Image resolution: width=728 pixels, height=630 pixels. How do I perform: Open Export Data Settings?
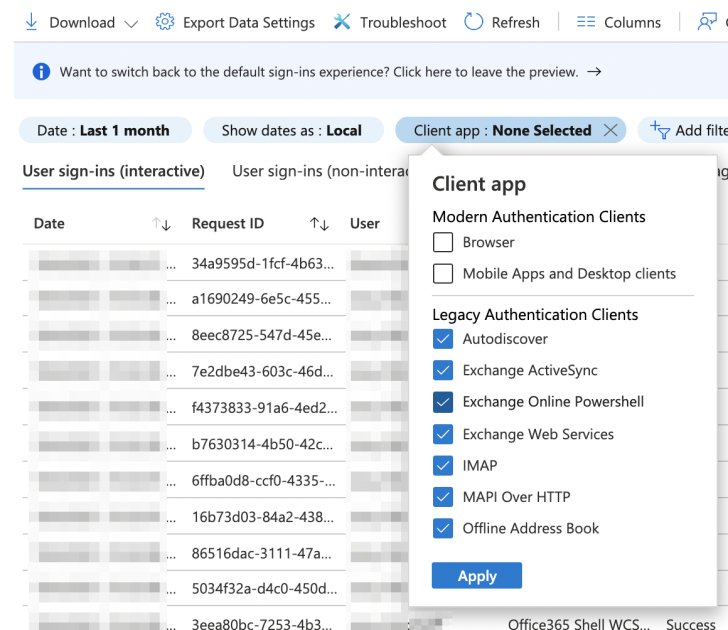point(235,22)
